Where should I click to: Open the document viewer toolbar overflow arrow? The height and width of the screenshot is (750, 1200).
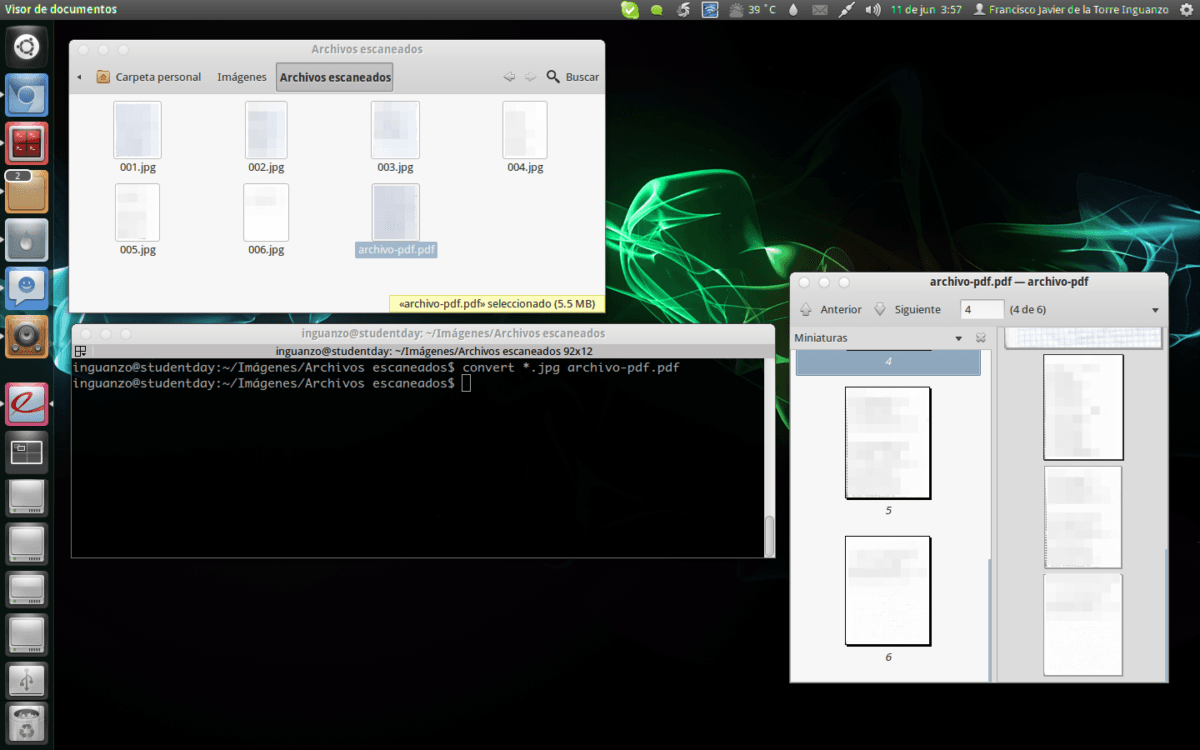point(1156,310)
